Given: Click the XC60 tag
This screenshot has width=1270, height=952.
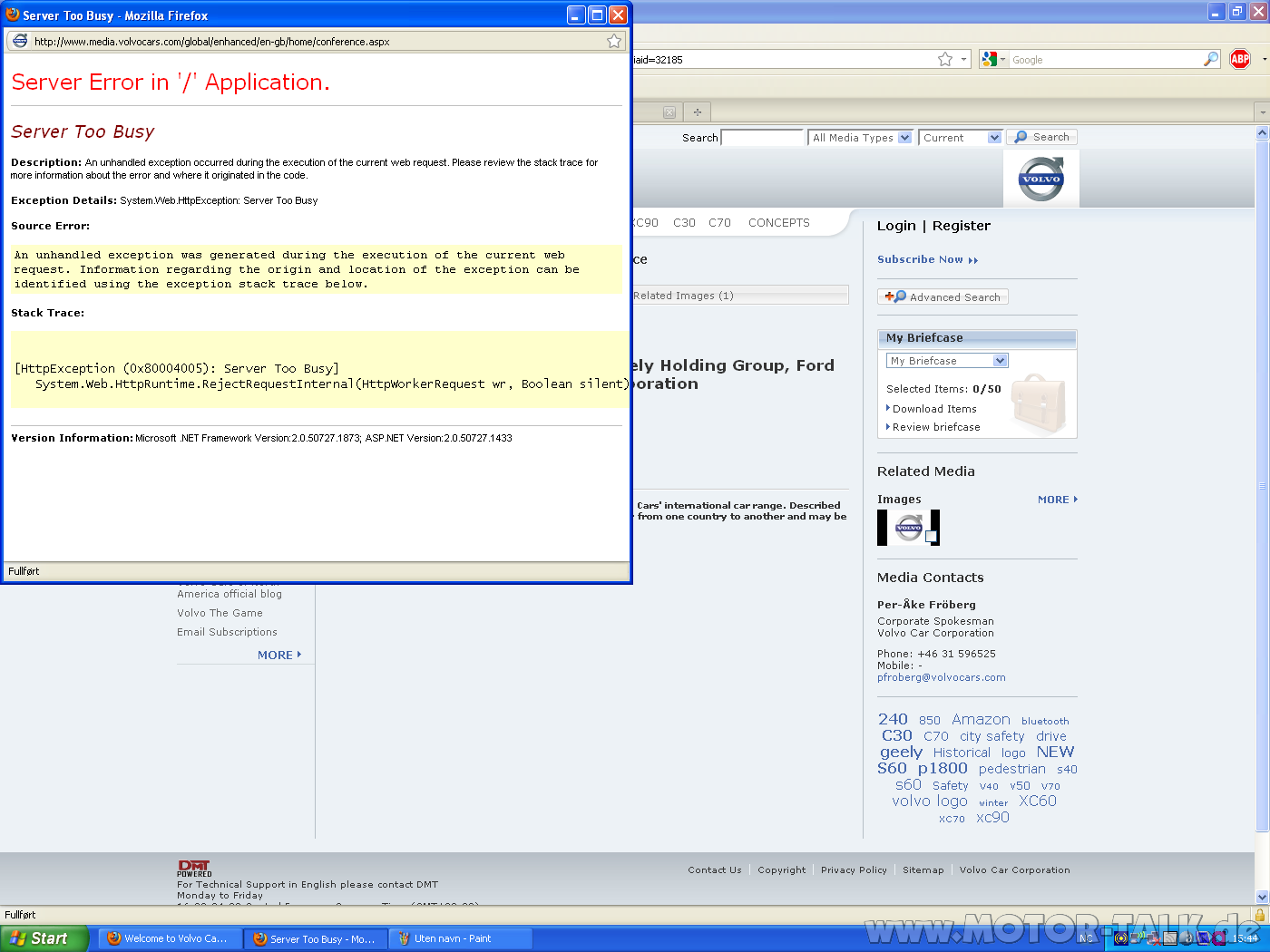Looking at the screenshot, I should tap(1037, 801).
